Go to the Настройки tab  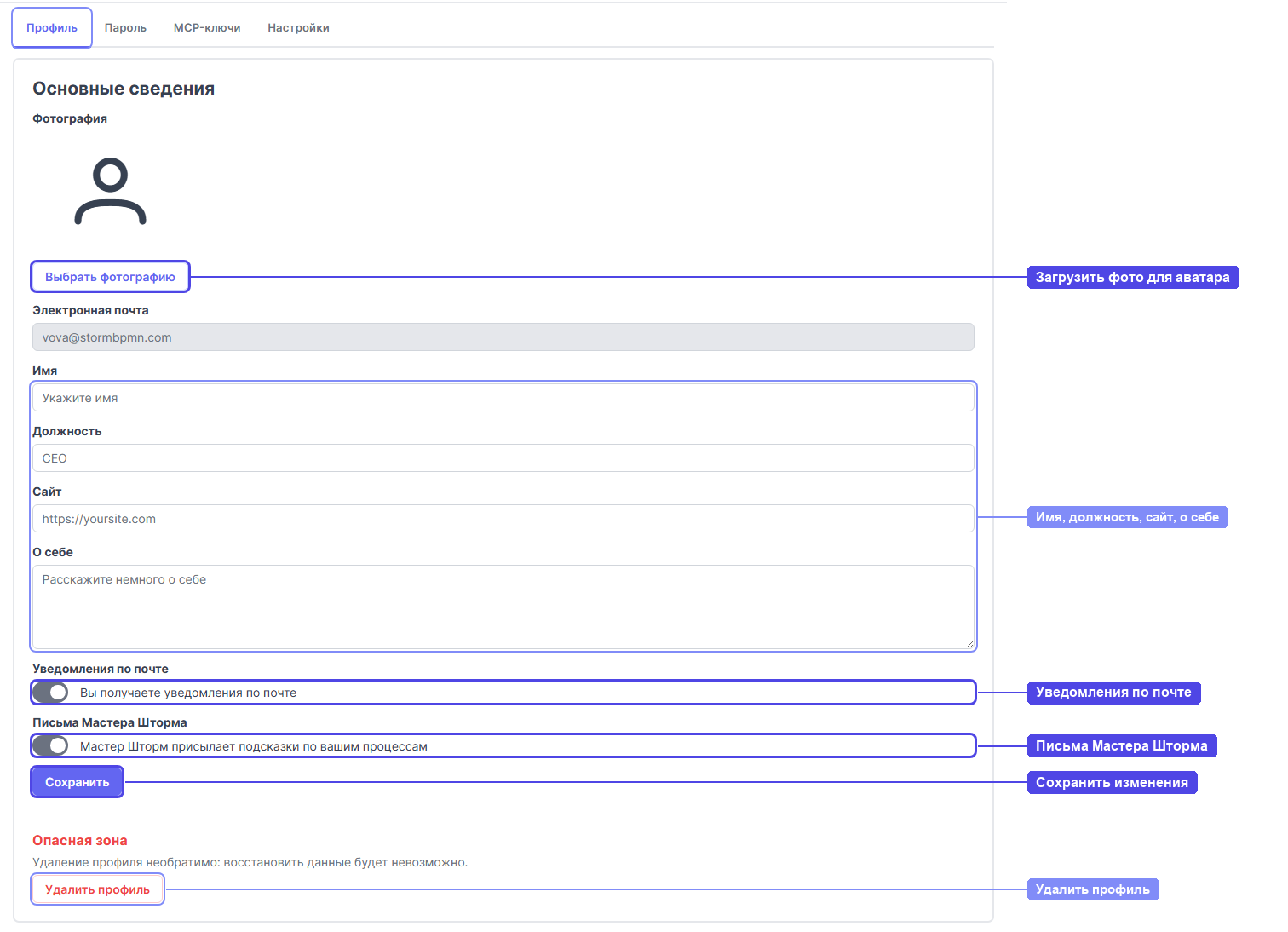298,28
